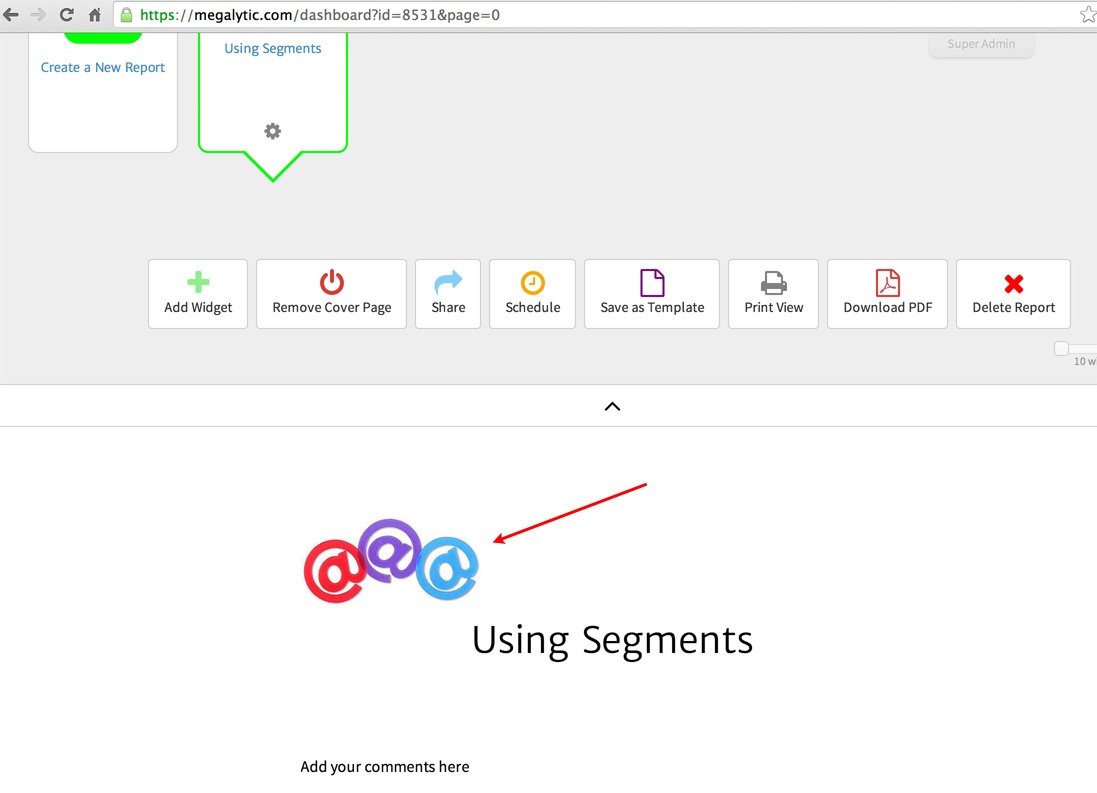Collapse the toolbar using the upward chevron
Screen dimensions: 1097x793
click(612, 406)
